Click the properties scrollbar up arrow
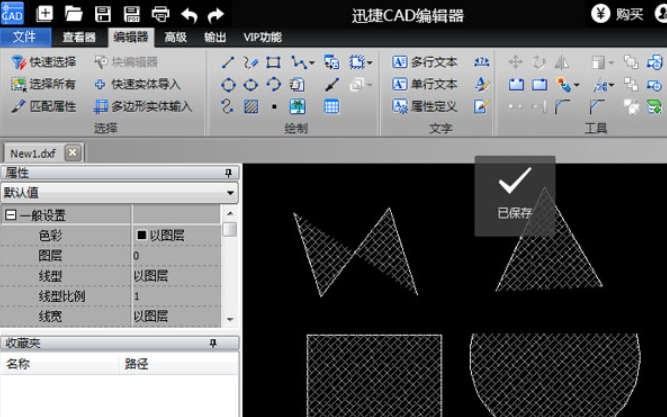The image size is (667, 417). click(230, 213)
